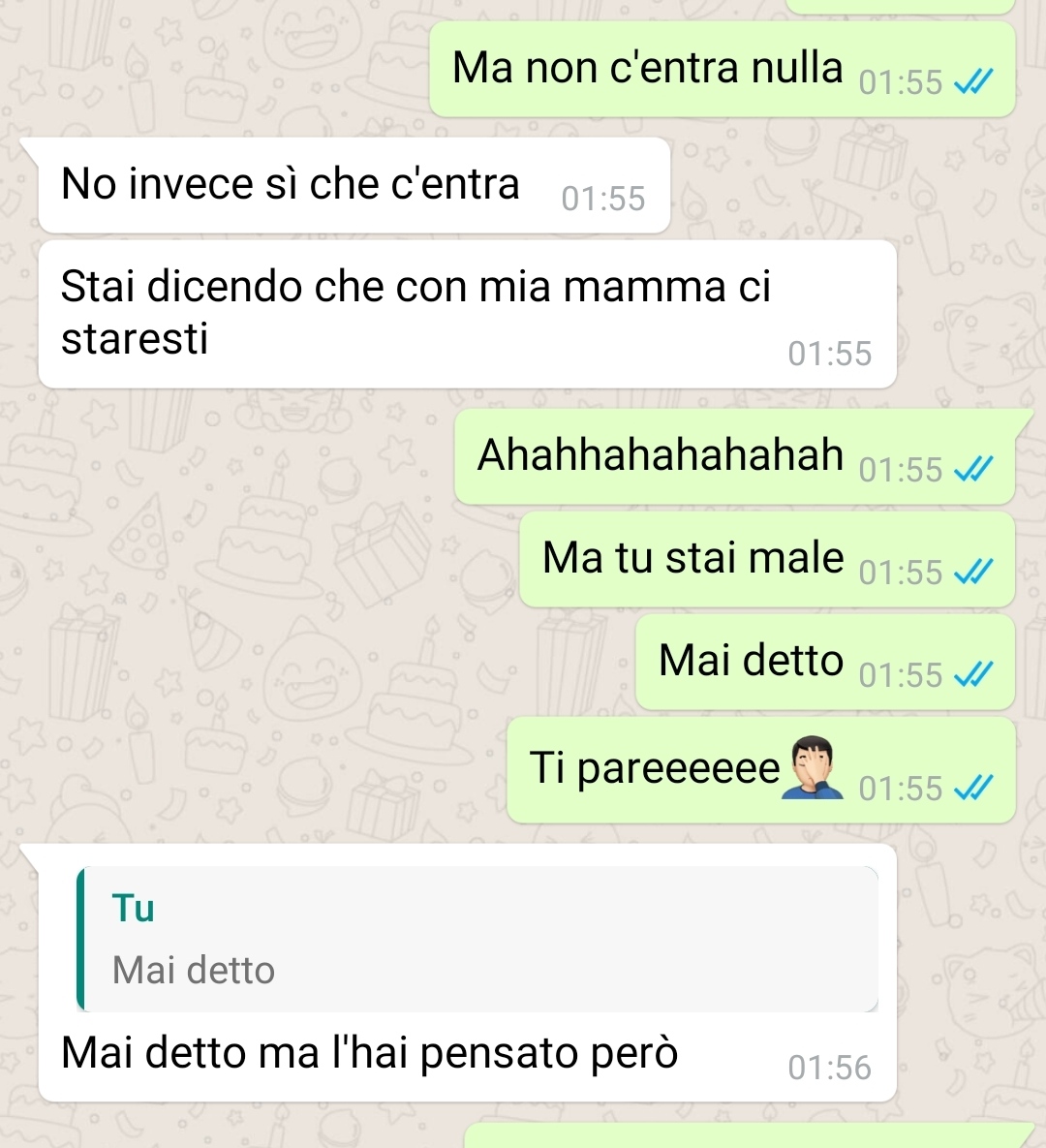The height and width of the screenshot is (1148, 1046).
Task: Tap the read receipt ticks beside 'Mai detto' message
Action: tap(973, 673)
